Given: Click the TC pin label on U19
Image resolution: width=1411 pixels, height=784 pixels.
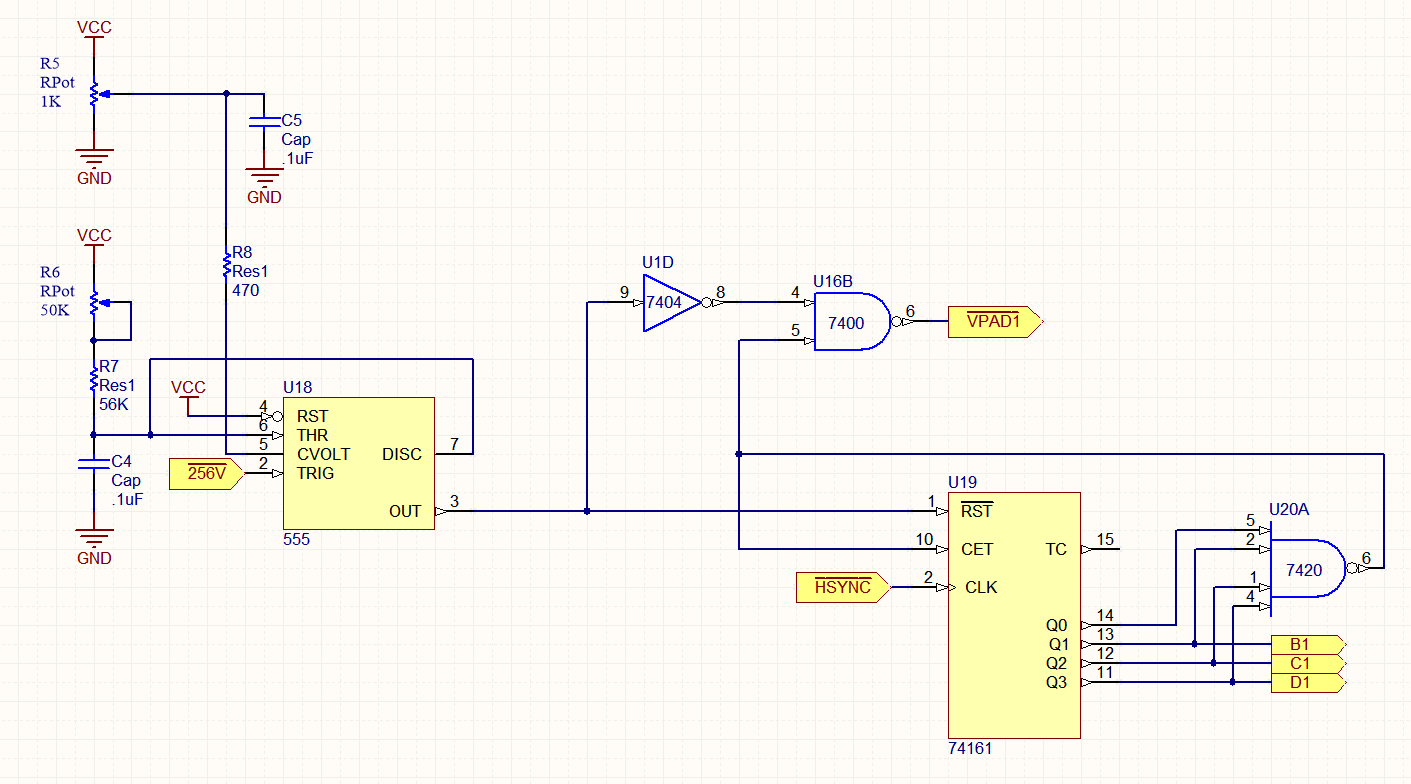Looking at the screenshot, I should point(1057,549).
